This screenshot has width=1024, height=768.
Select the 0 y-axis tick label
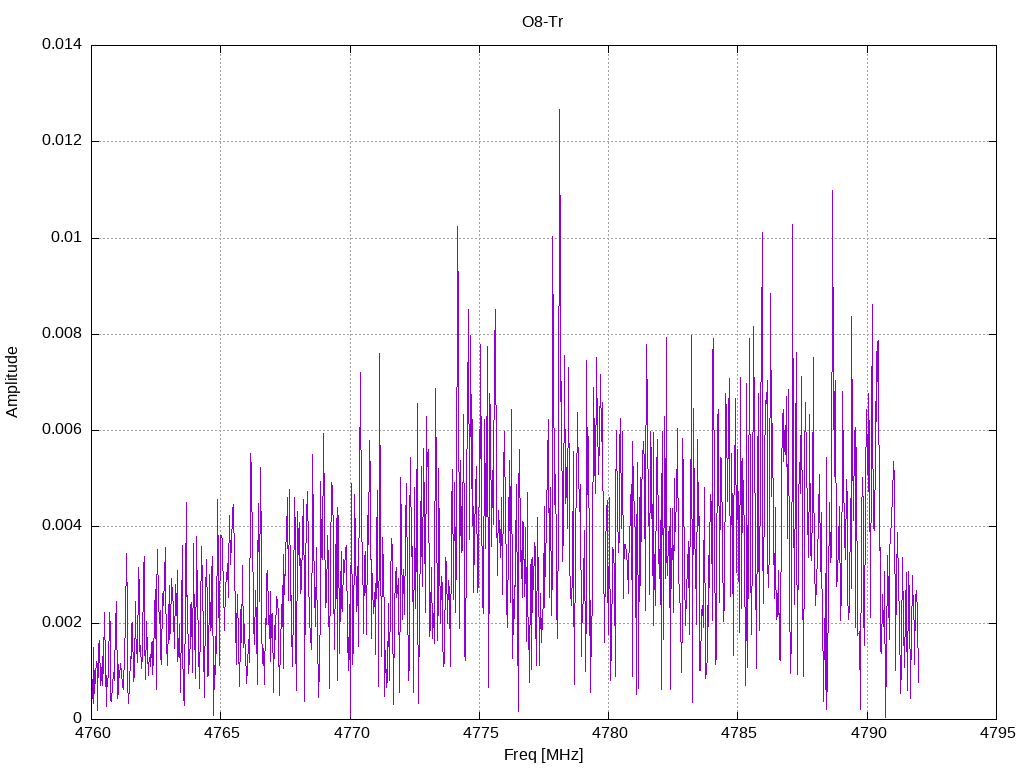coord(78,718)
